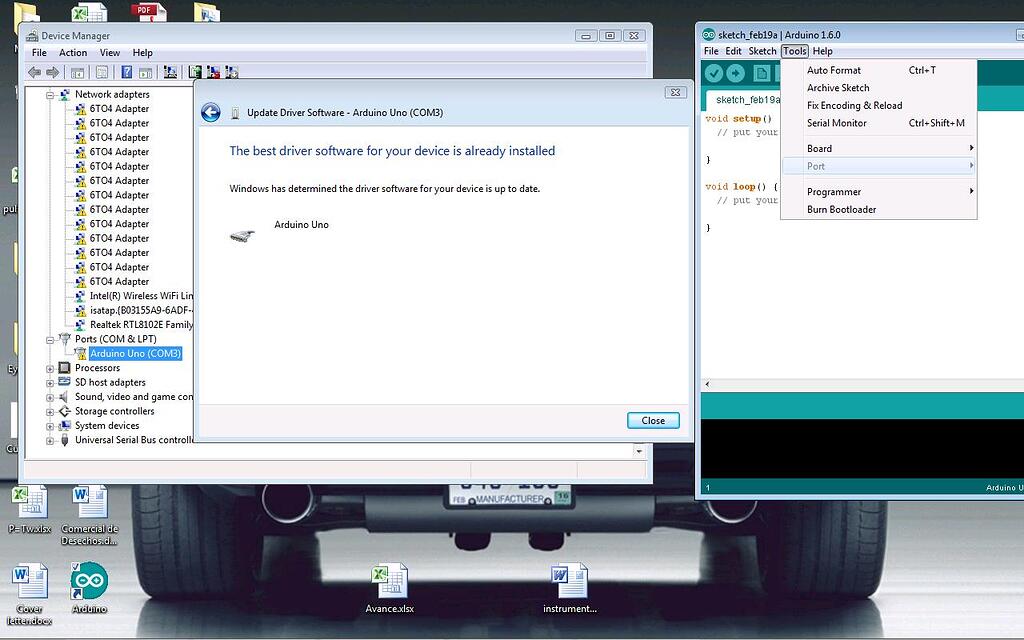Viewport: 1024px width, 640px height.
Task: Collapse the Ports (COM & LPT) node
Action: [50, 340]
